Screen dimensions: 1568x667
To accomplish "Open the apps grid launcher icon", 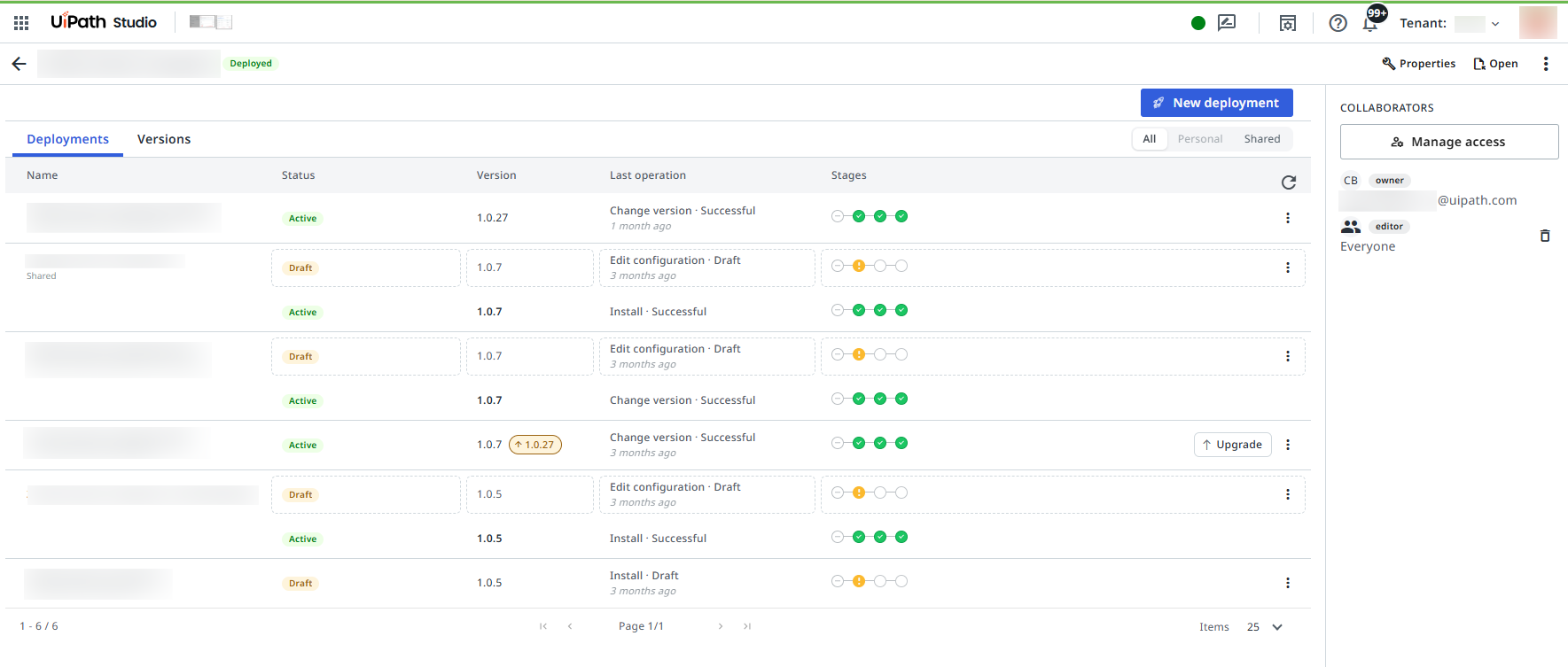I will coord(21,22).
